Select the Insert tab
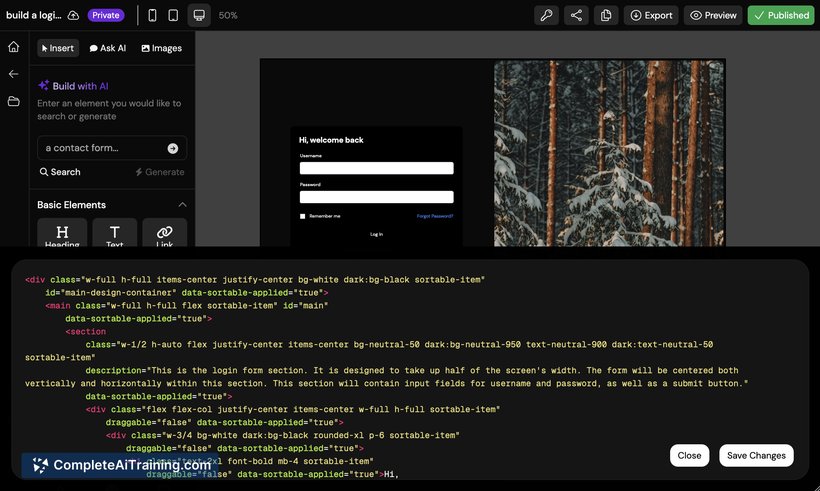This screenshot has height=491, width=820. [x=58, y=48]
